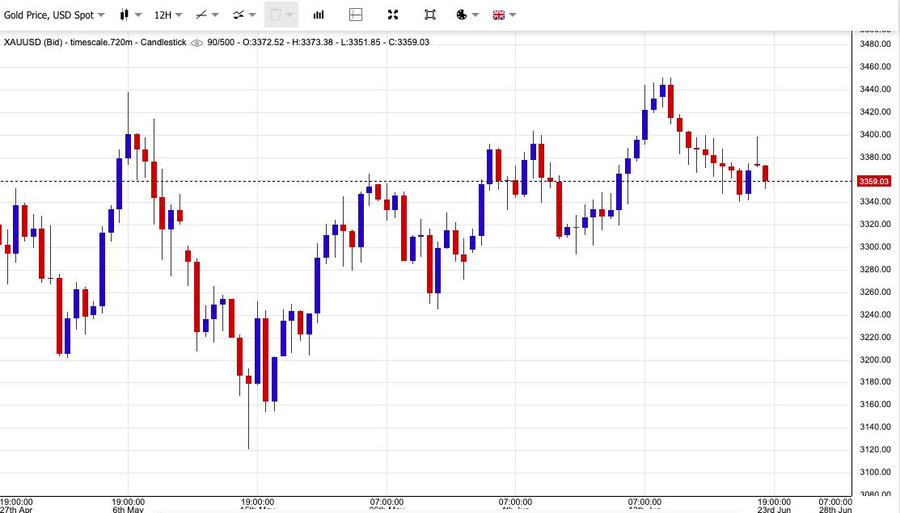Click the greyed-out magnet tool button
This screenshot has width=900, height=513.
point(281,15)
